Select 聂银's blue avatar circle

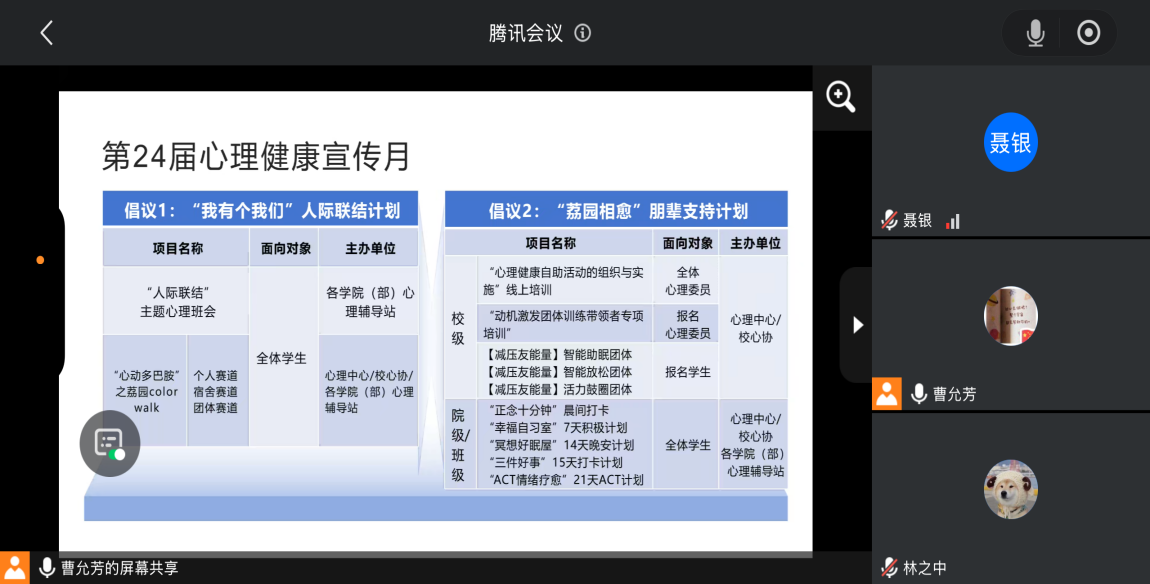tap(1010, 143)
